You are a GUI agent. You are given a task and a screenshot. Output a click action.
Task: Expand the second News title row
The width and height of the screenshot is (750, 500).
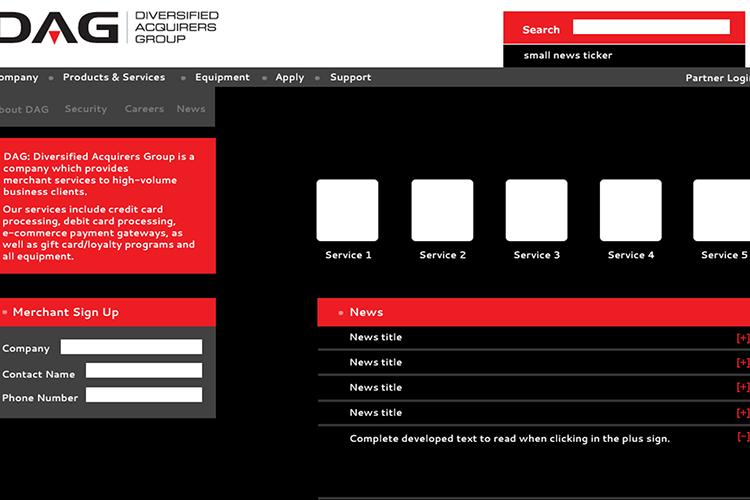(743, 363)
